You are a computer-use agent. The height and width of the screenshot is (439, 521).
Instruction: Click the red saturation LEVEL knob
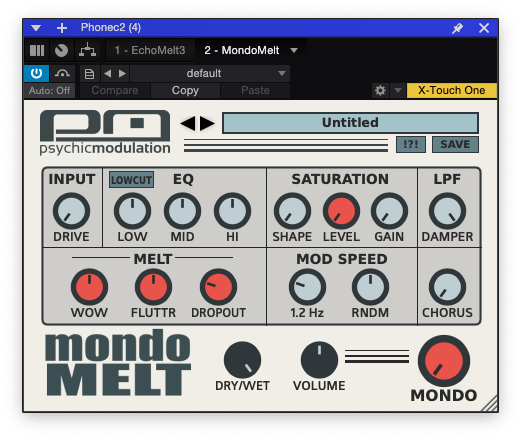click(341, 211)
